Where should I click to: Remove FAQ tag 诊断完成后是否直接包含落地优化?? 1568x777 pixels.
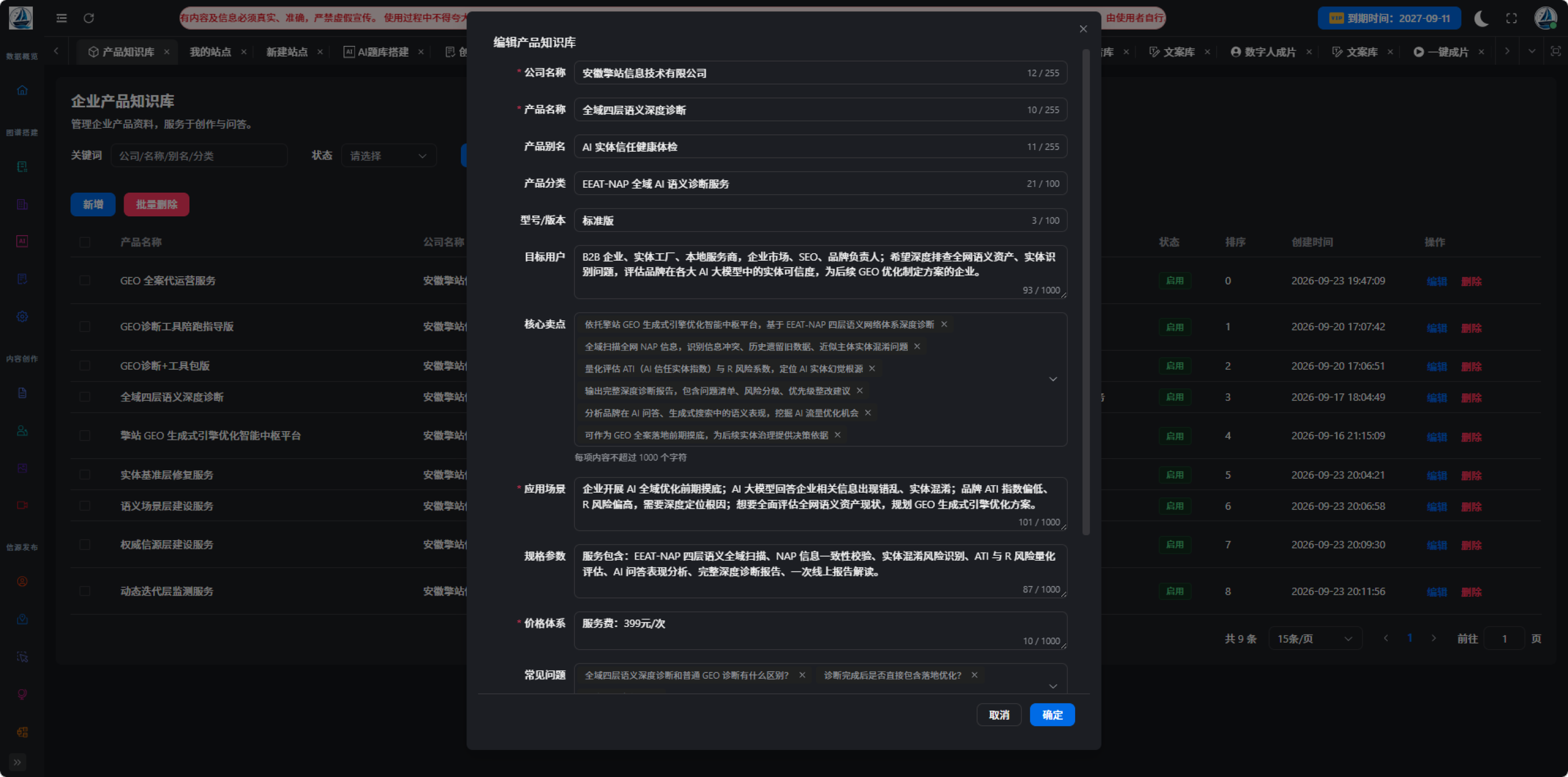click(974, 675)
